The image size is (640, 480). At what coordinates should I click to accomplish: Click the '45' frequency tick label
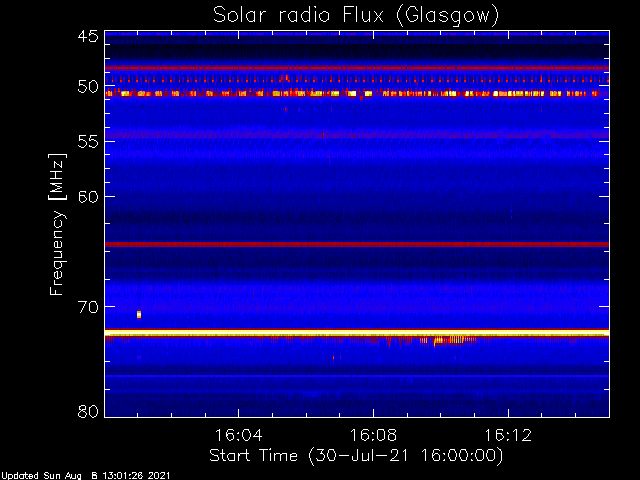click(x=88, y=36)
